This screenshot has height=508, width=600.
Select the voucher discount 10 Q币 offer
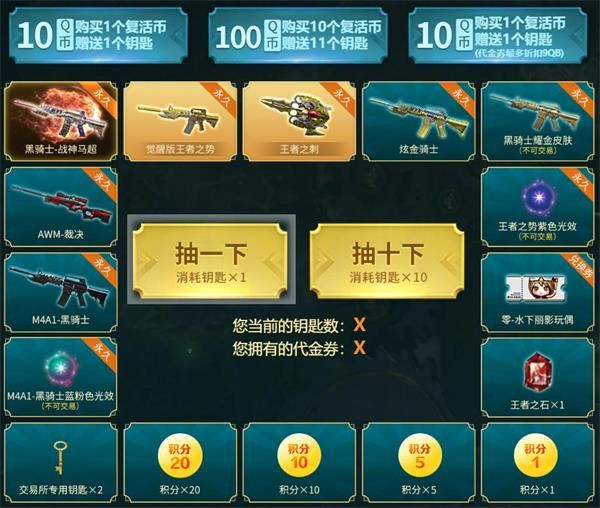coord(498,35)
